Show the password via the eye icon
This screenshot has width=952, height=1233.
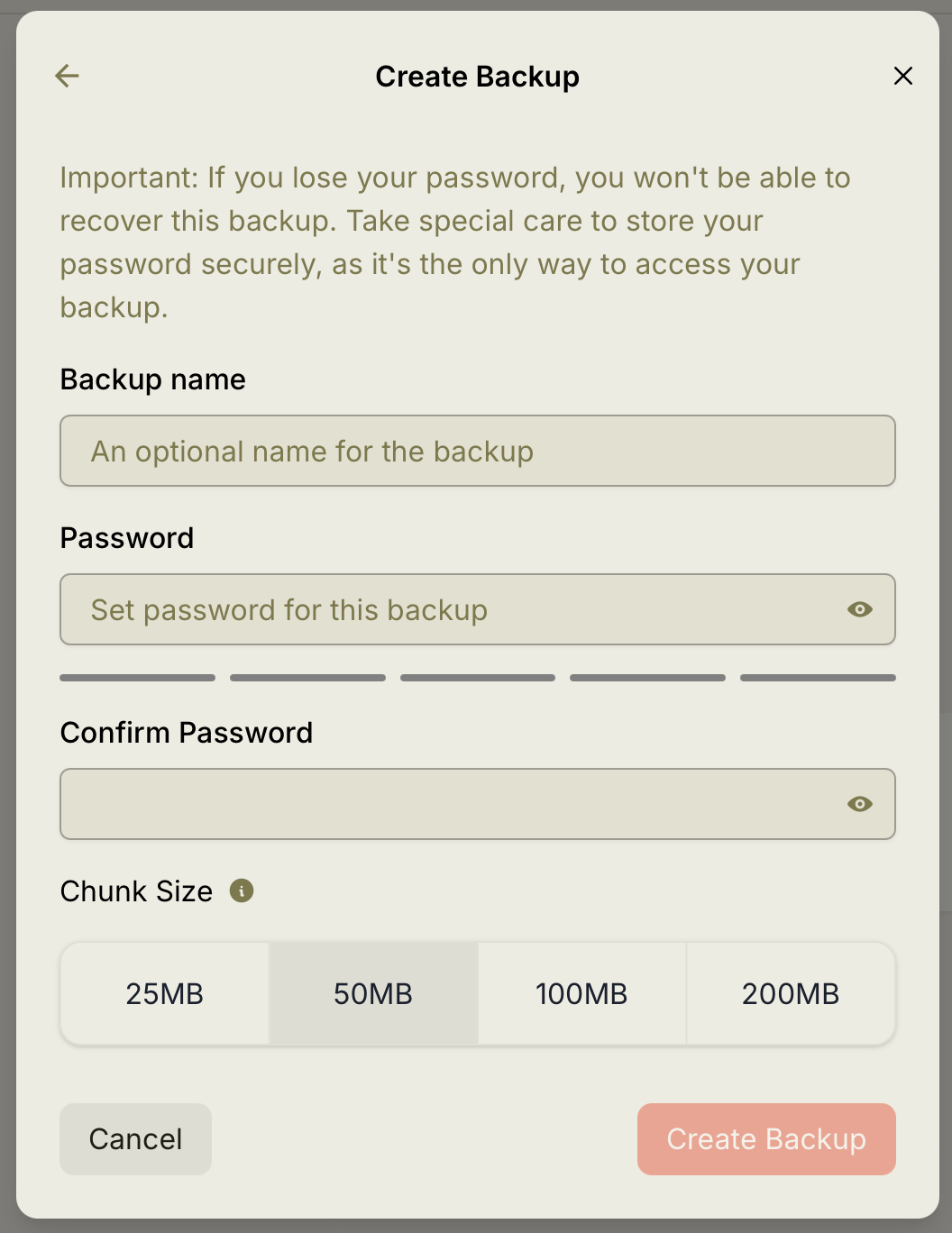860,609
